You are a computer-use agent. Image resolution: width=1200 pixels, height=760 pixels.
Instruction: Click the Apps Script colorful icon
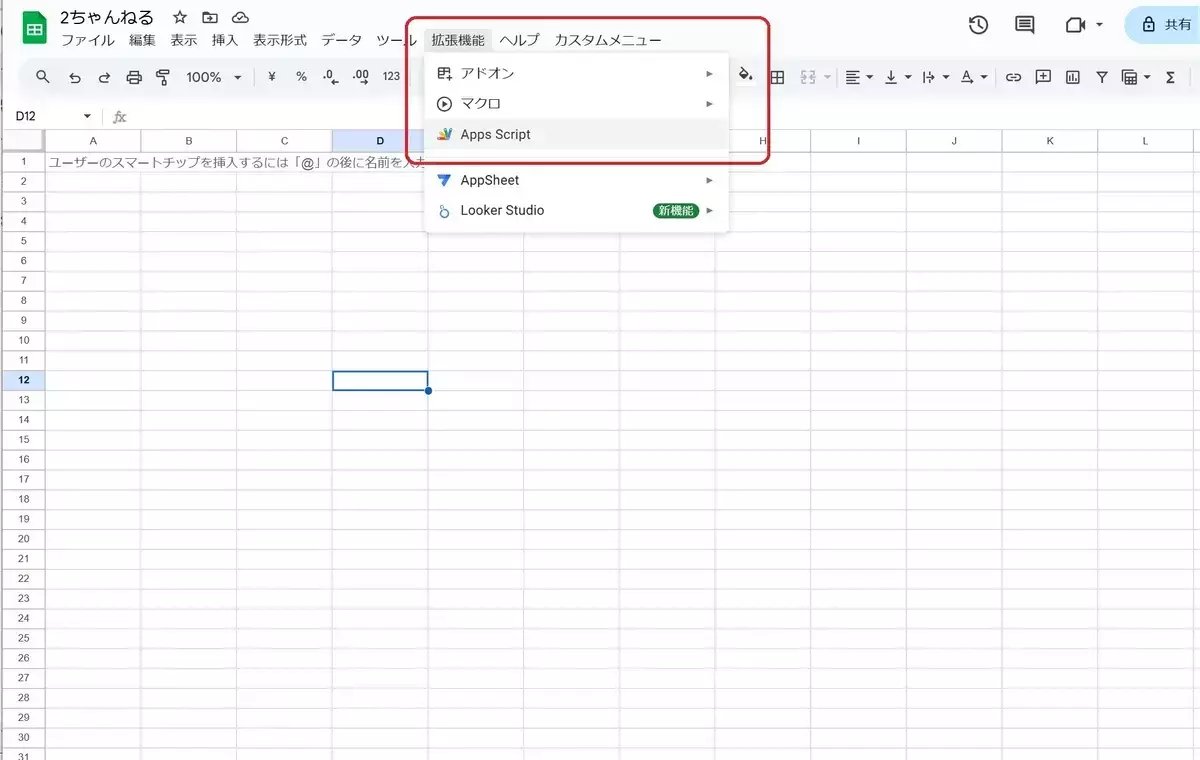coord(445,134)
